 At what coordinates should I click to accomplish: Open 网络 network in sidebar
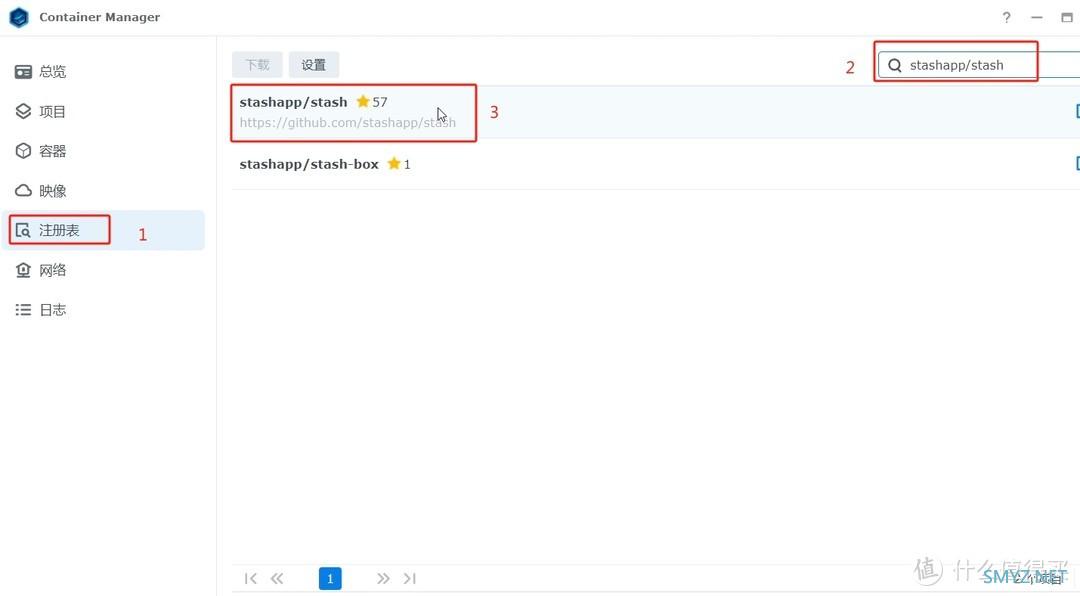[x=103, y=270]
